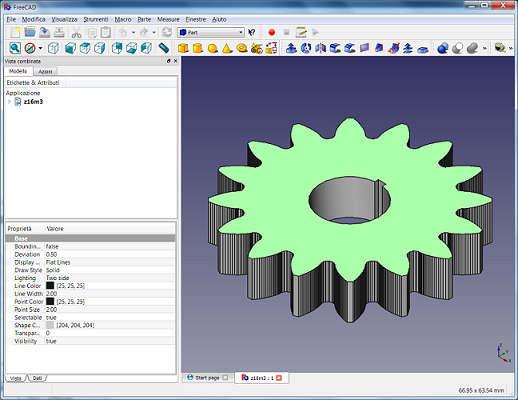Click the Thickness tool icon
Screen dimensions: 518x400
[423, 49]
